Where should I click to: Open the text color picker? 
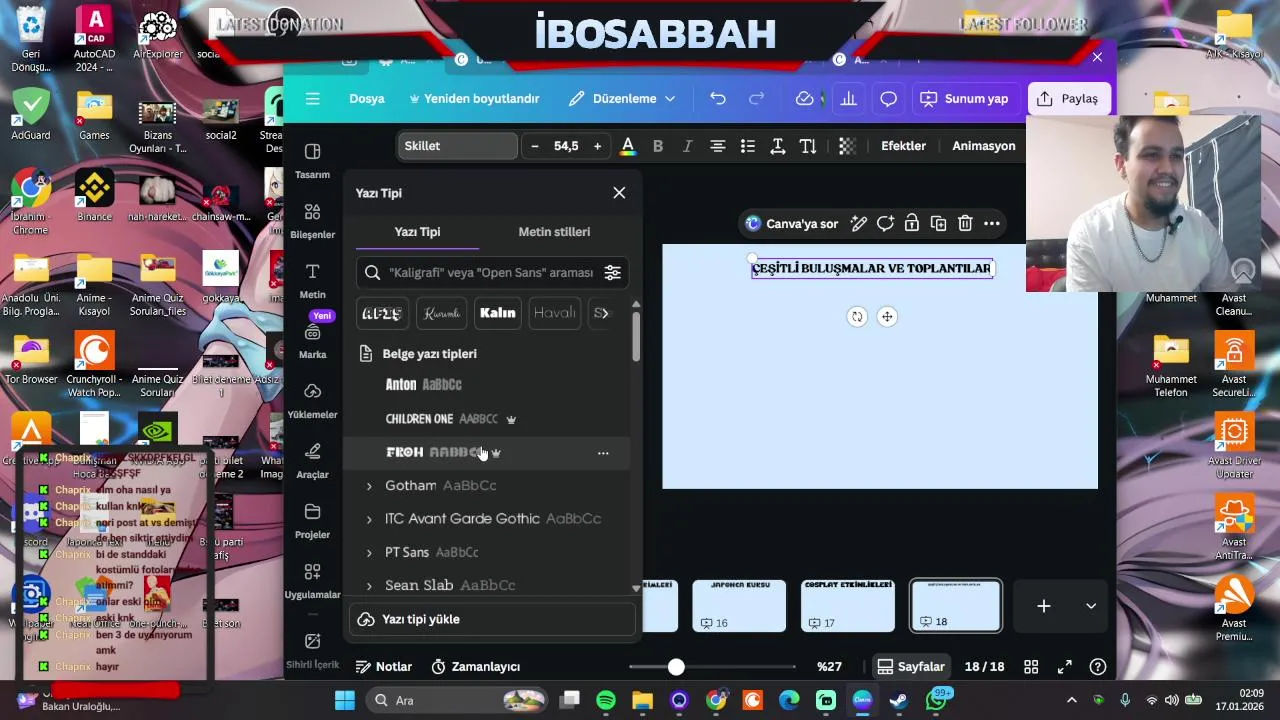[x=628, y=146]
